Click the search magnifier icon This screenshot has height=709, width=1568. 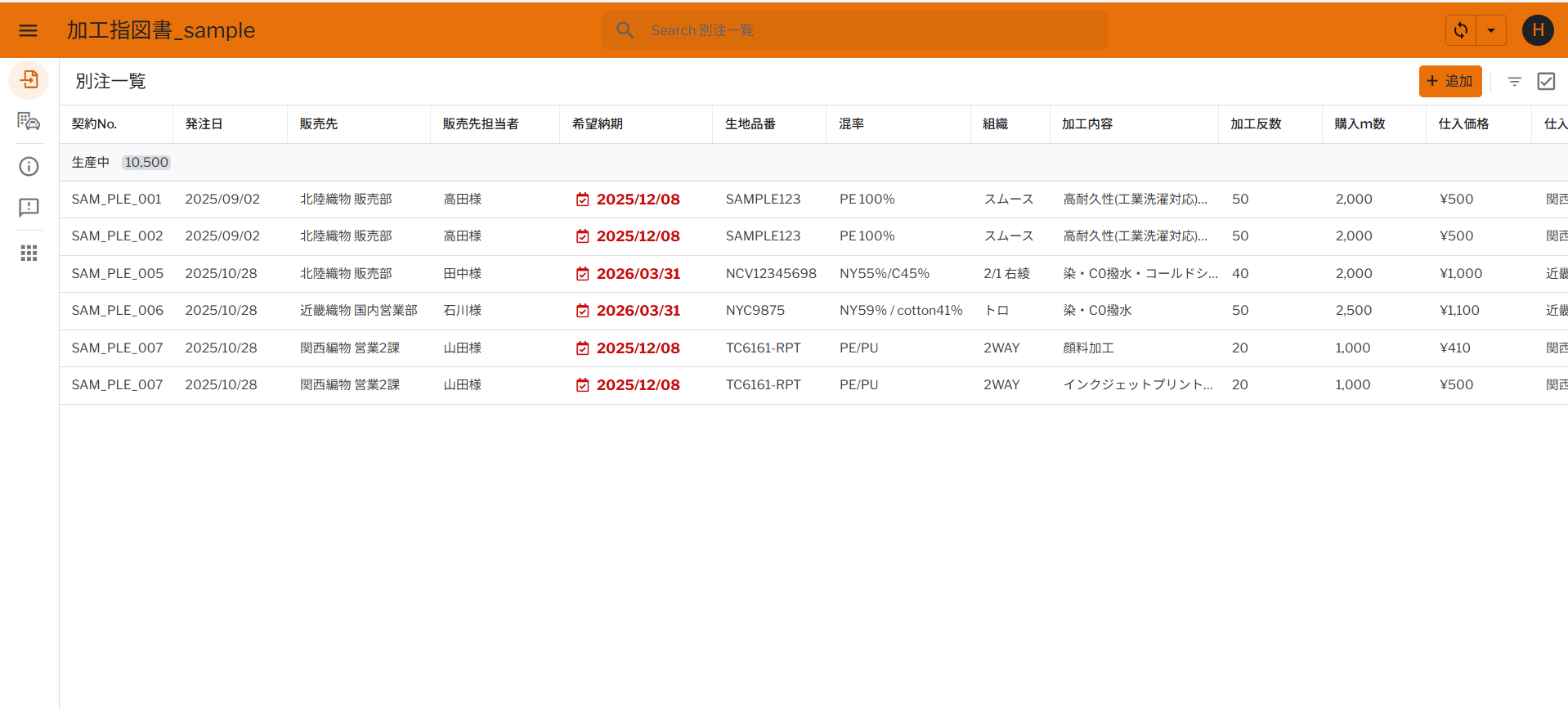[625, 30]
